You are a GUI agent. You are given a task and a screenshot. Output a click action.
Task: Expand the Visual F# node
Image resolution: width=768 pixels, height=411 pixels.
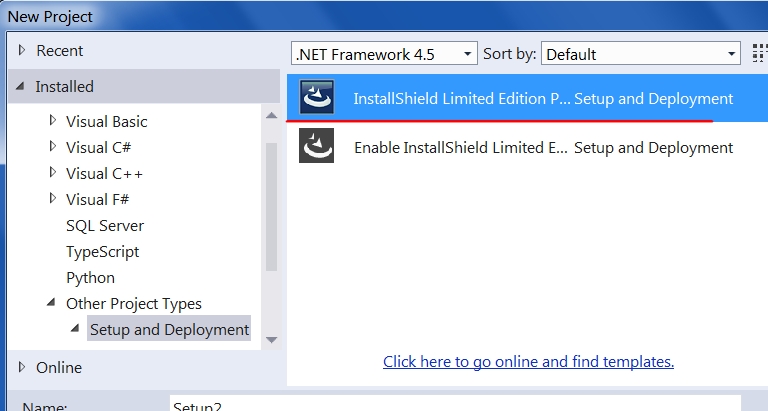(53, 198)
